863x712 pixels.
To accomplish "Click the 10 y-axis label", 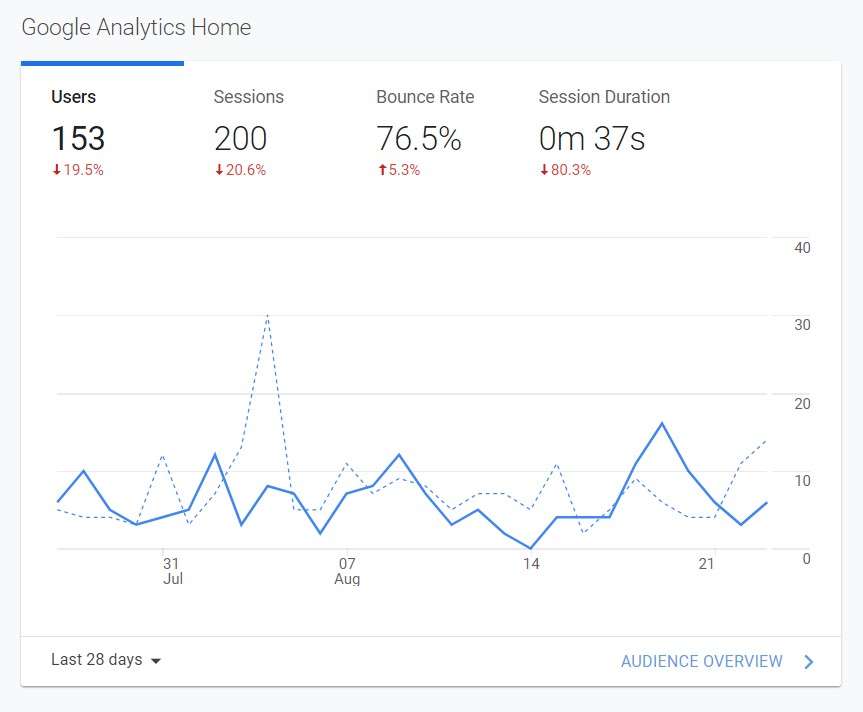I will [x=802, y=481].
